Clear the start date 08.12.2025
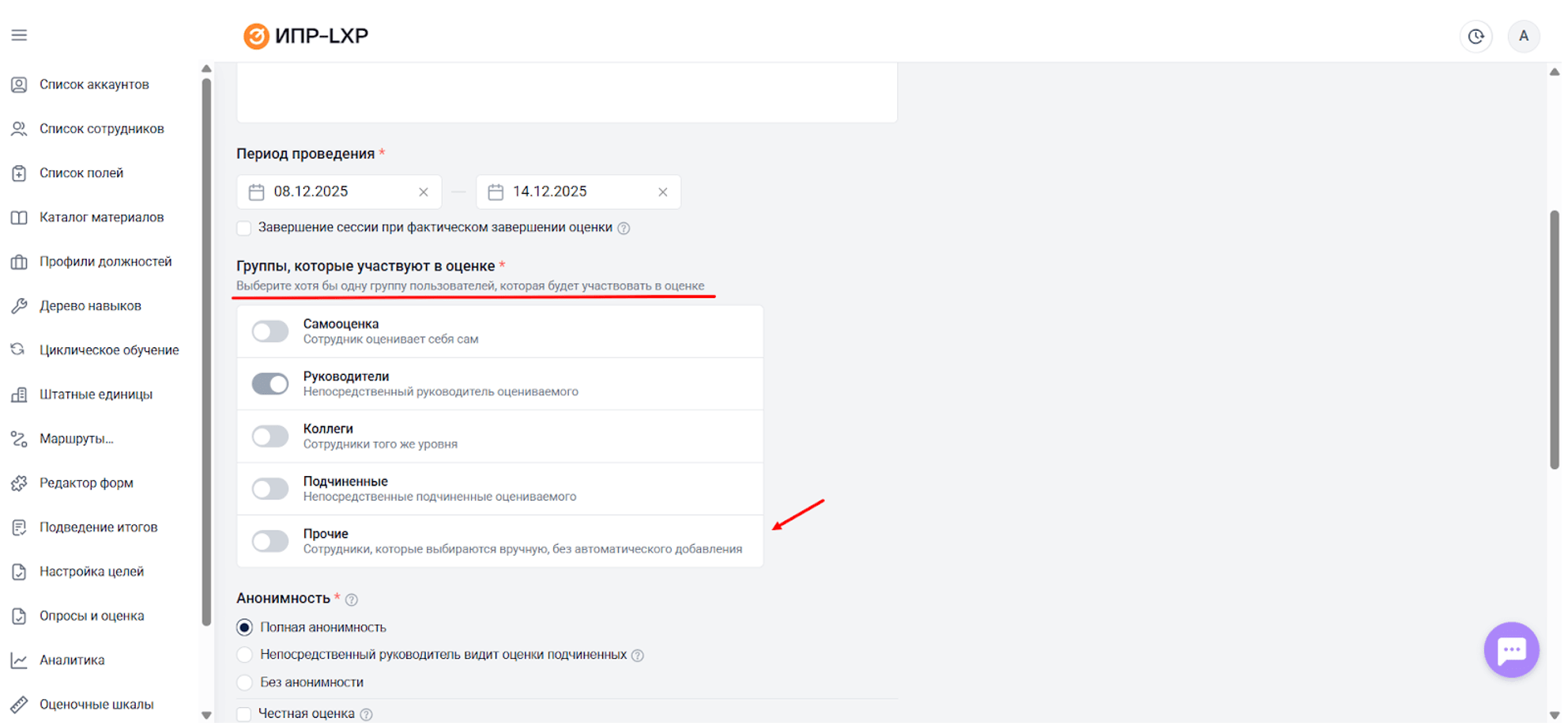Screen dimensions: 1568x726 pyautogui.click(x=424, y=192)
